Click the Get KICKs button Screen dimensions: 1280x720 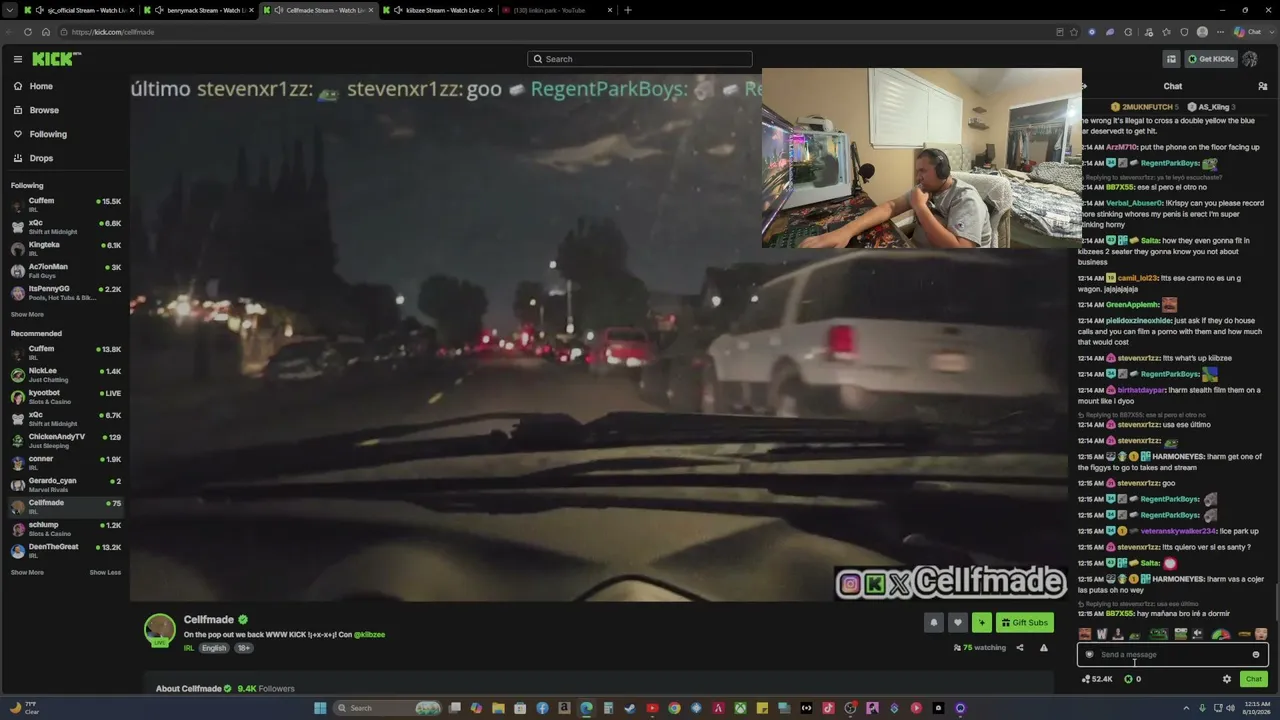coord(1211,59)
